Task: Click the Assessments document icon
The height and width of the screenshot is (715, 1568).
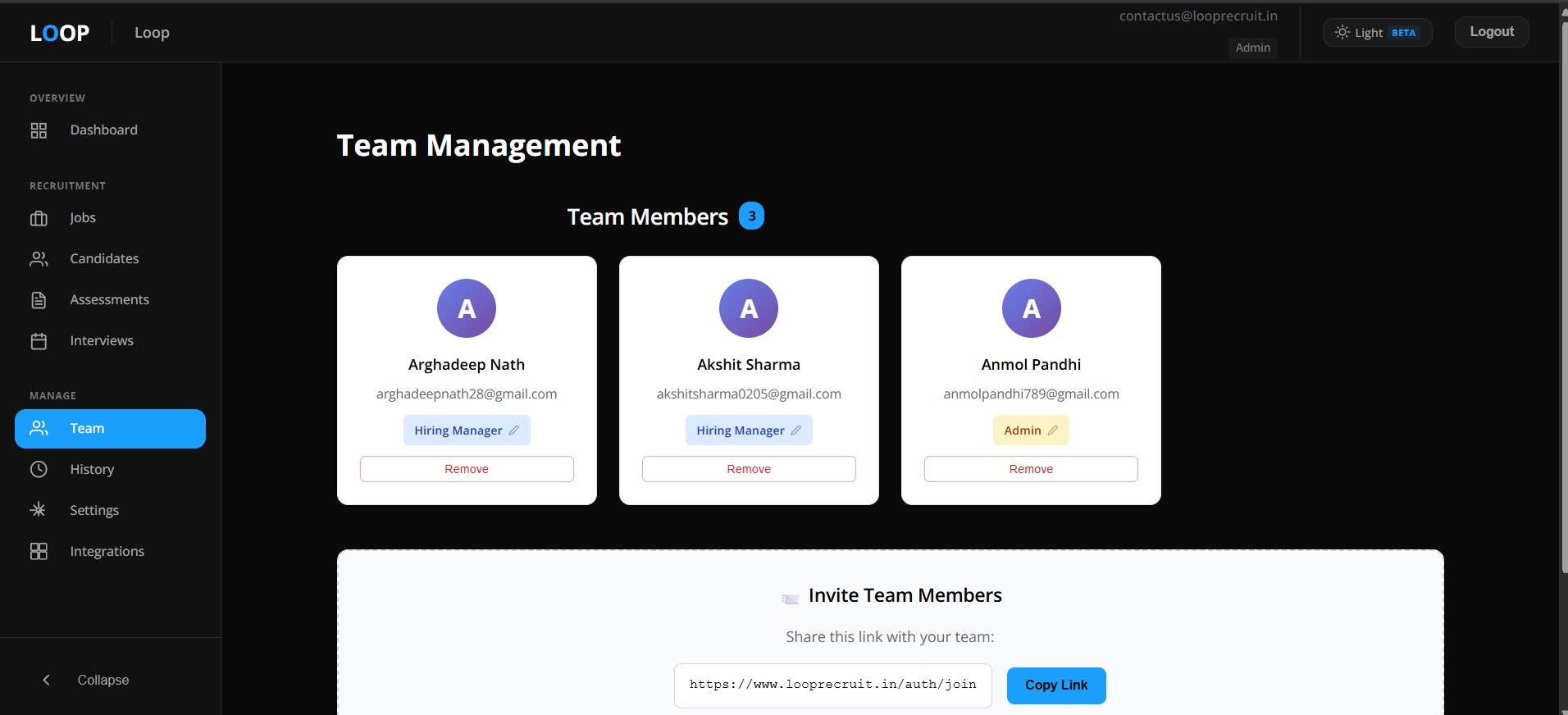Action: pos(39,300)
